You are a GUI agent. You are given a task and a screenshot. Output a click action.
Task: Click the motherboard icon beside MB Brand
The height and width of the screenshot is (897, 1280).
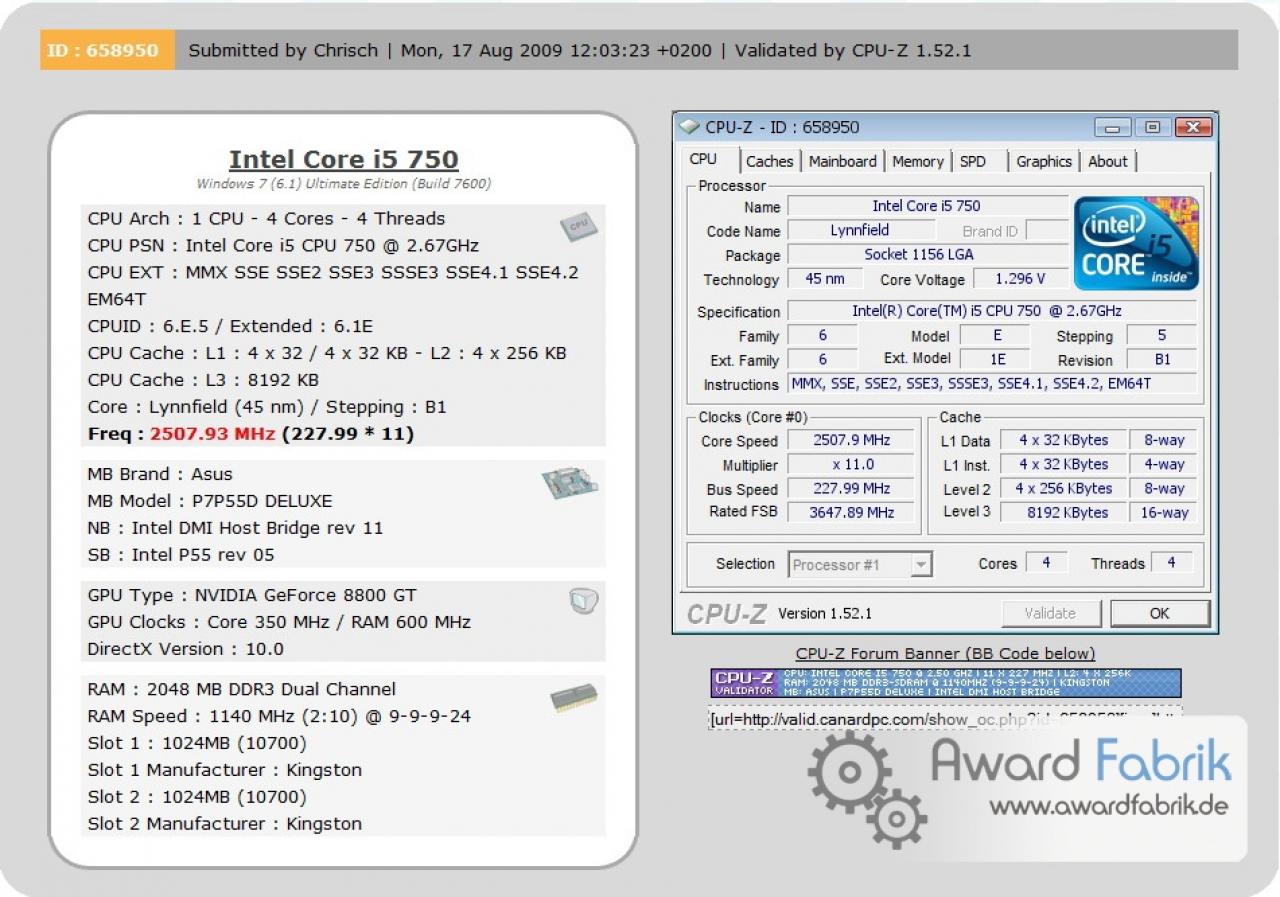[x=569, y=484]
